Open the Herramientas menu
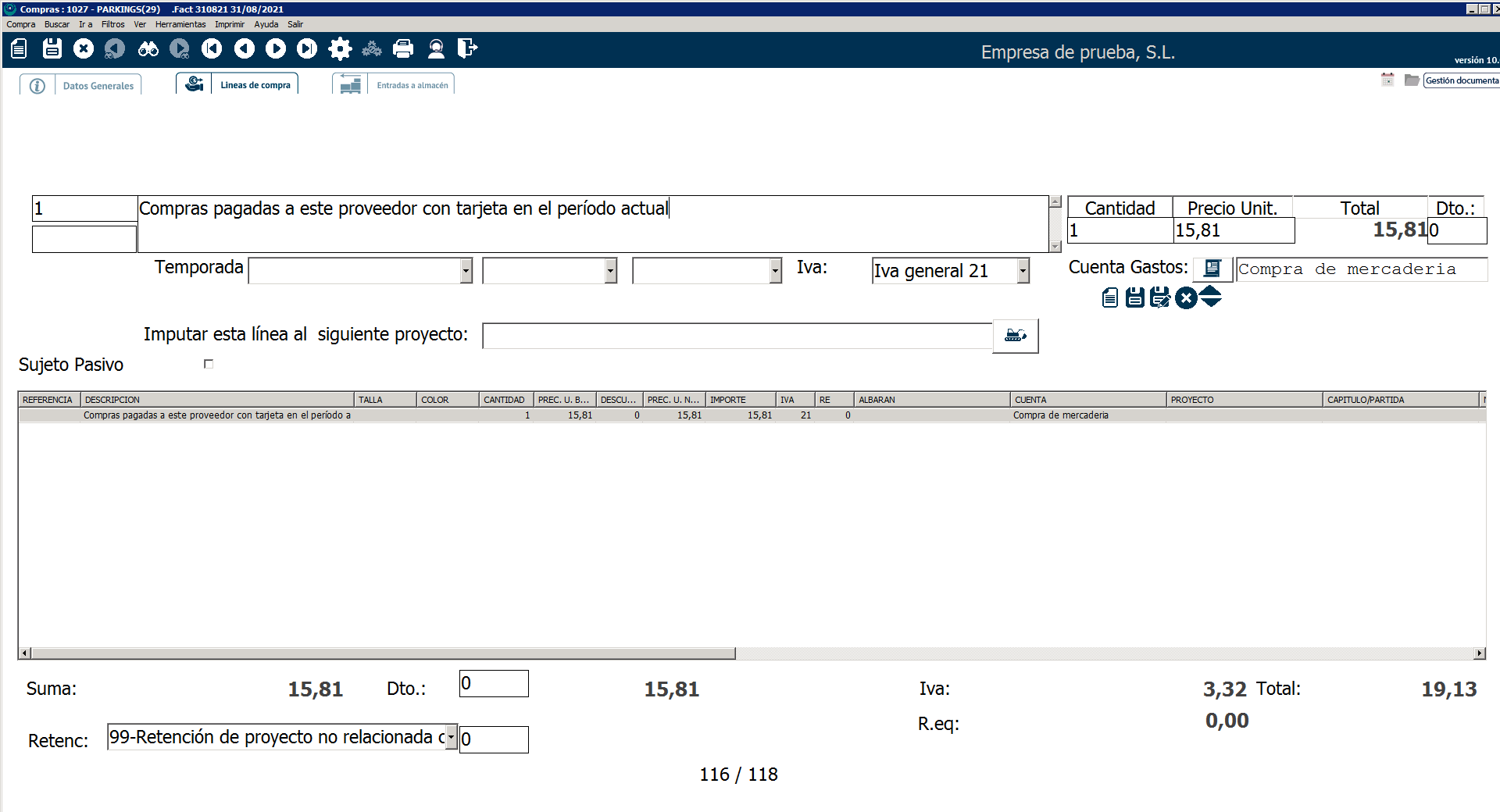 click(x=180, y=24)
